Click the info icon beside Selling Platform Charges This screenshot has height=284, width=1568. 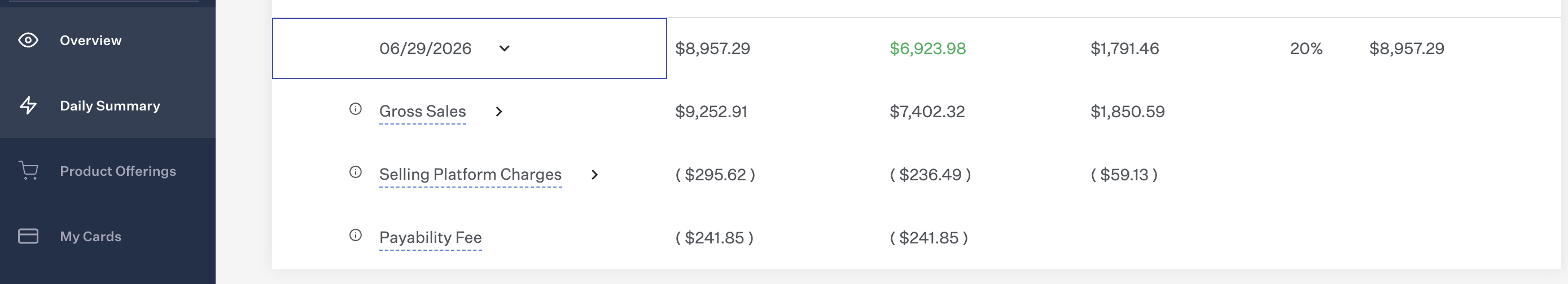(x=356, y=172)
